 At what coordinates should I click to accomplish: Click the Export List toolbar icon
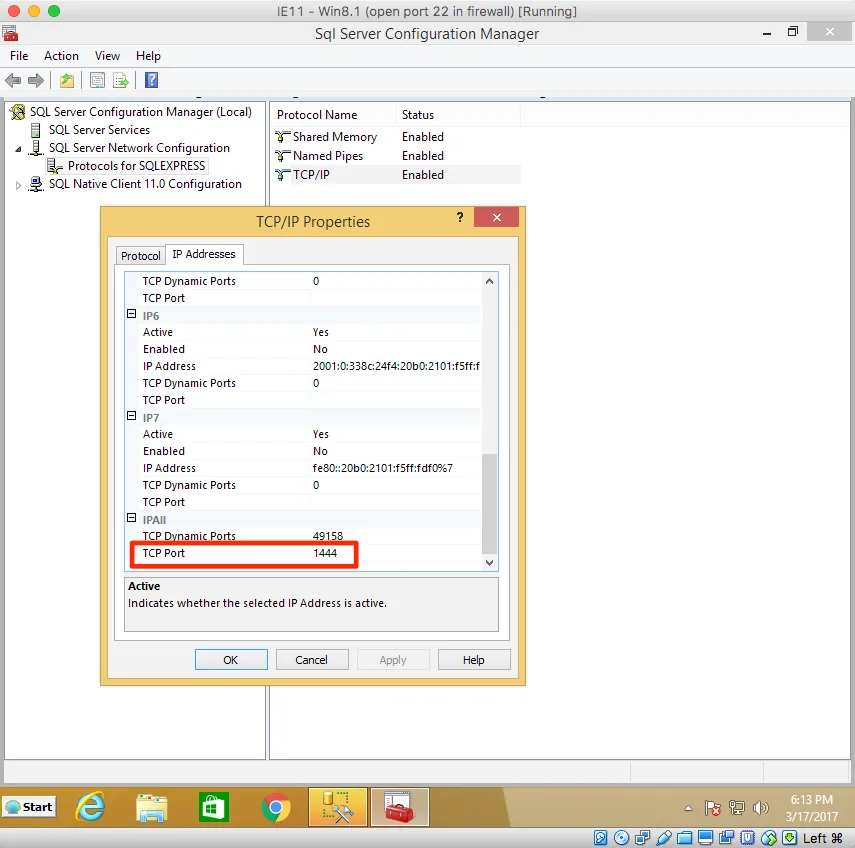[x=121, y=81]
